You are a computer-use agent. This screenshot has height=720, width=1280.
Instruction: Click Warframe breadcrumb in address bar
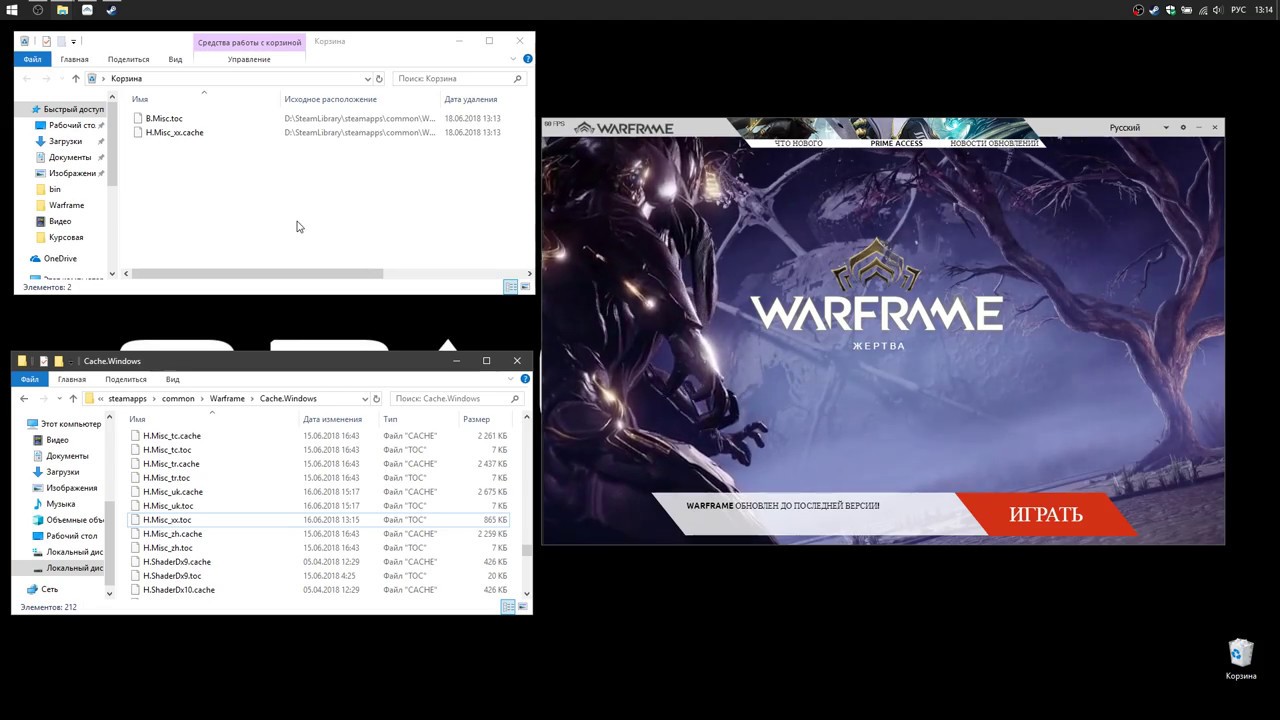[227, 398]
